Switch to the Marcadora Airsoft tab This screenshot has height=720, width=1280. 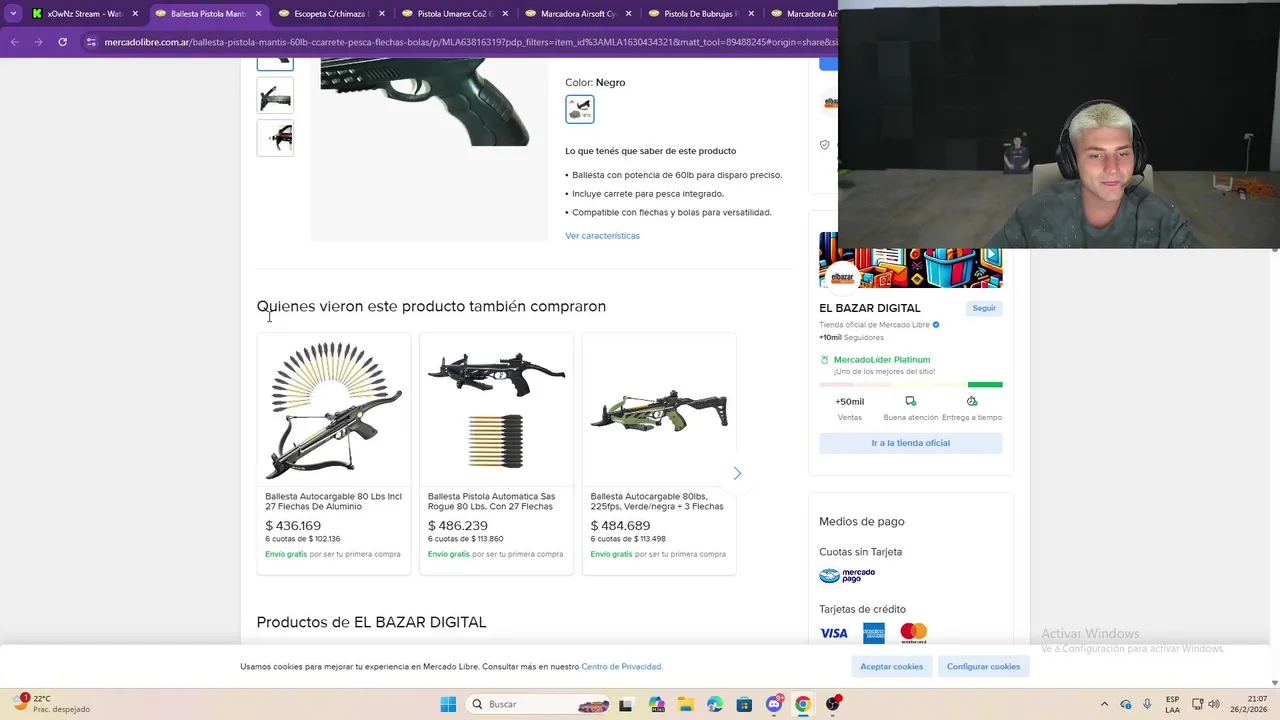[578, 14]
